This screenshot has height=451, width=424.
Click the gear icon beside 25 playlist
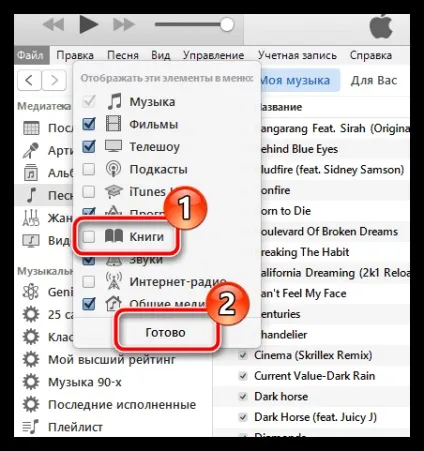[x=31, y=314]
